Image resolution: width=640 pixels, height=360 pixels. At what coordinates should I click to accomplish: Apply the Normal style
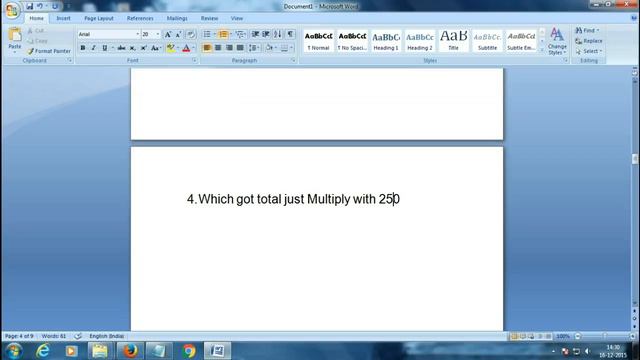click(x=318, y=41)
